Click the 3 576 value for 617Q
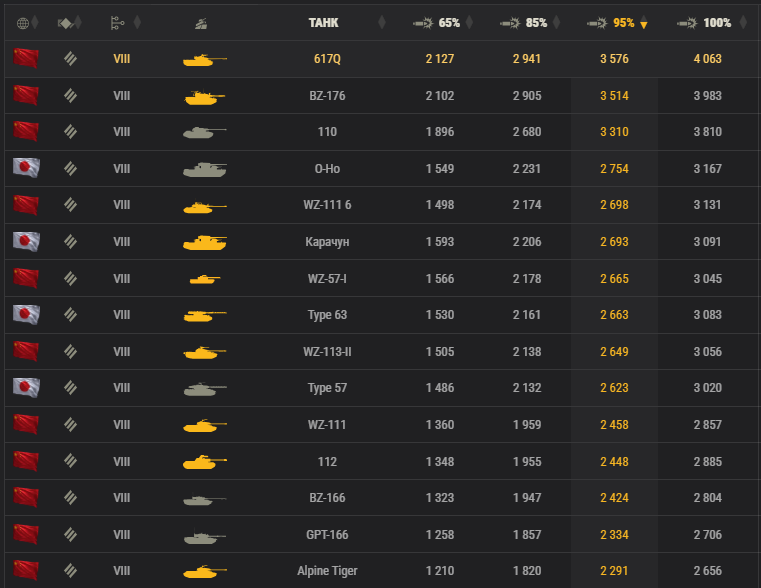The height and width of the screenshot is (588, 761). pos(614,59)
